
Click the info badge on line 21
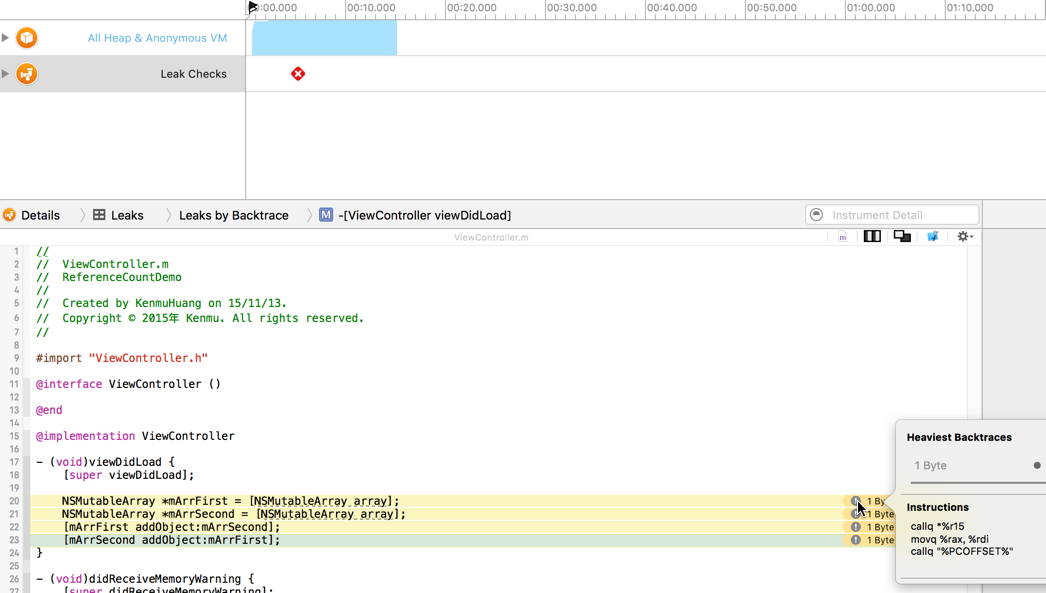pyautogui.click(x=855, y=514)
